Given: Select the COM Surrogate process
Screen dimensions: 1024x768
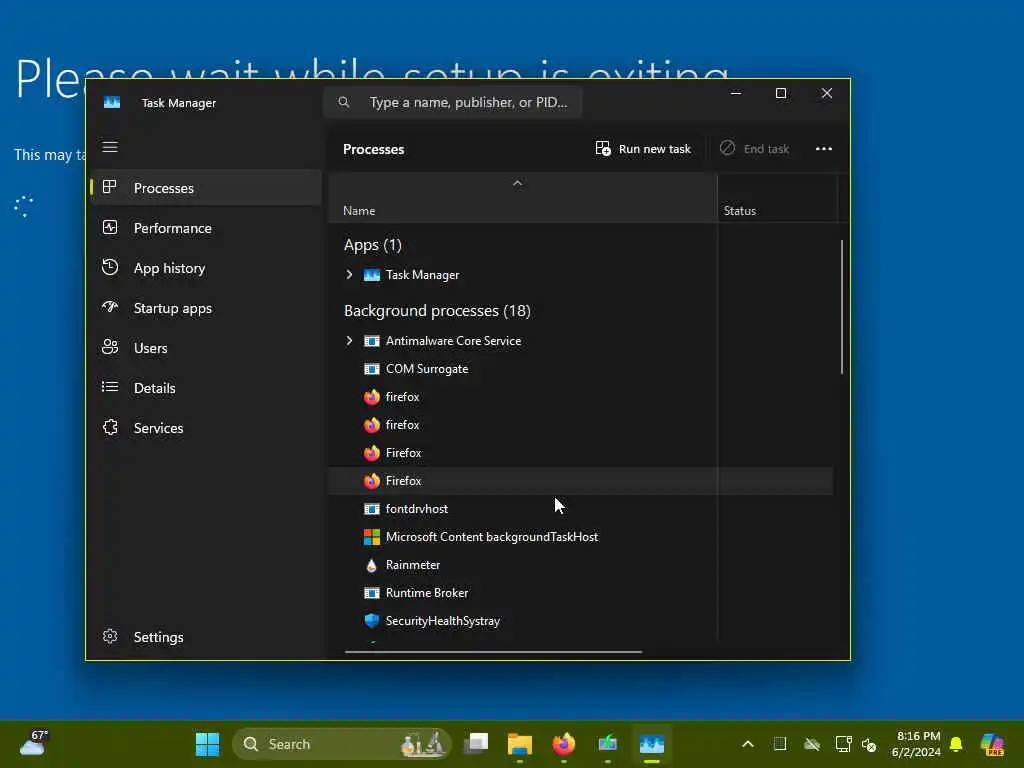Looking at the screenshot, I should 581,369.
